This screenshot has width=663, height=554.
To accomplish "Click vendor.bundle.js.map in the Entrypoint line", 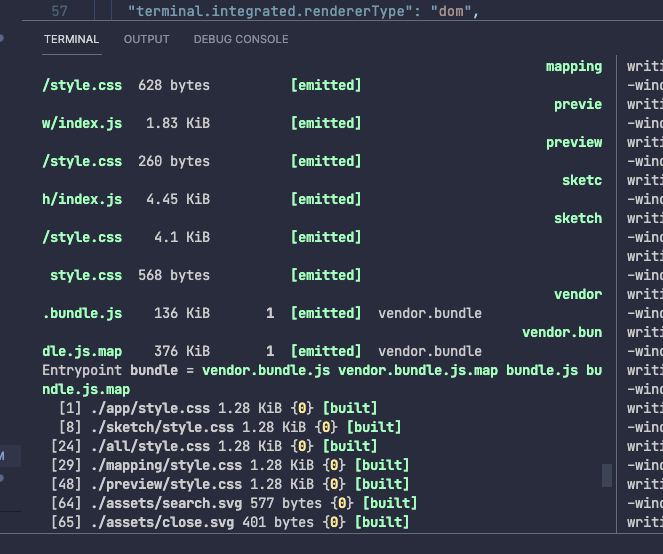I will point(418,370).
